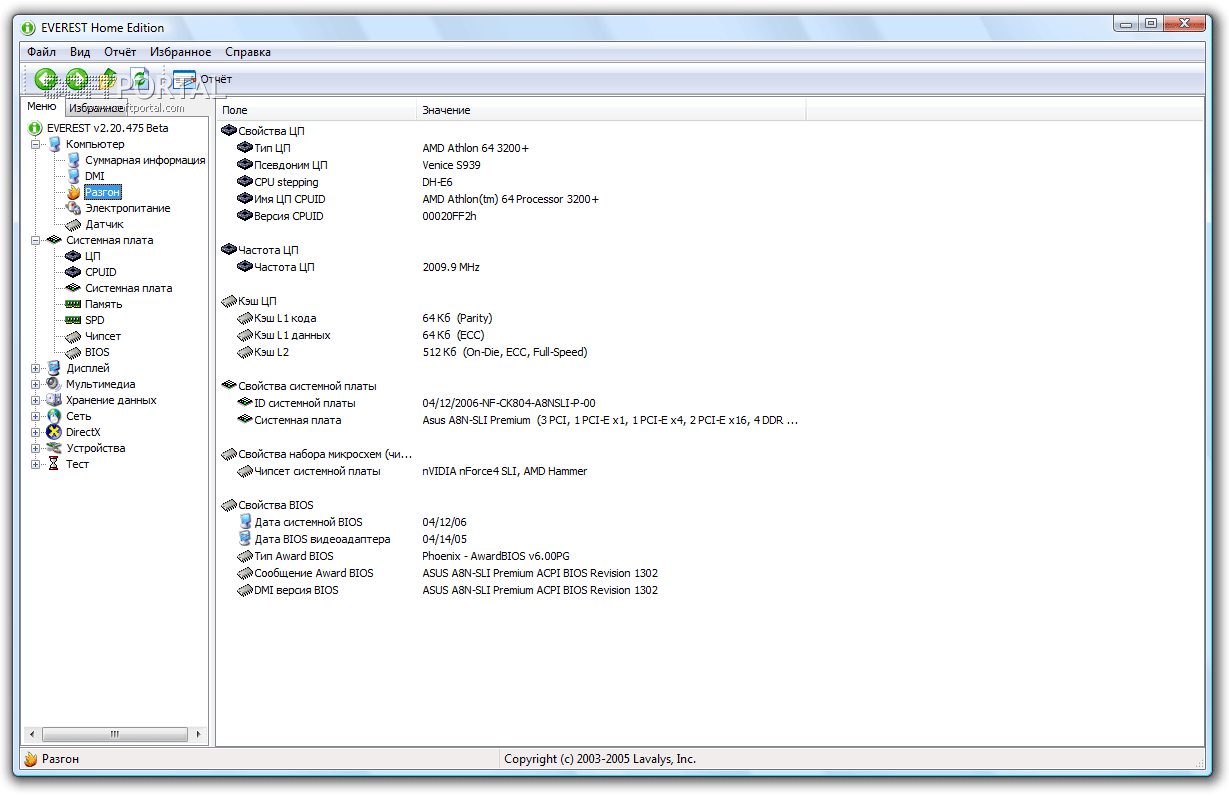1229x796 pixels.
Task: Click the Электропитание power icon
Action: tap(73, 208)
